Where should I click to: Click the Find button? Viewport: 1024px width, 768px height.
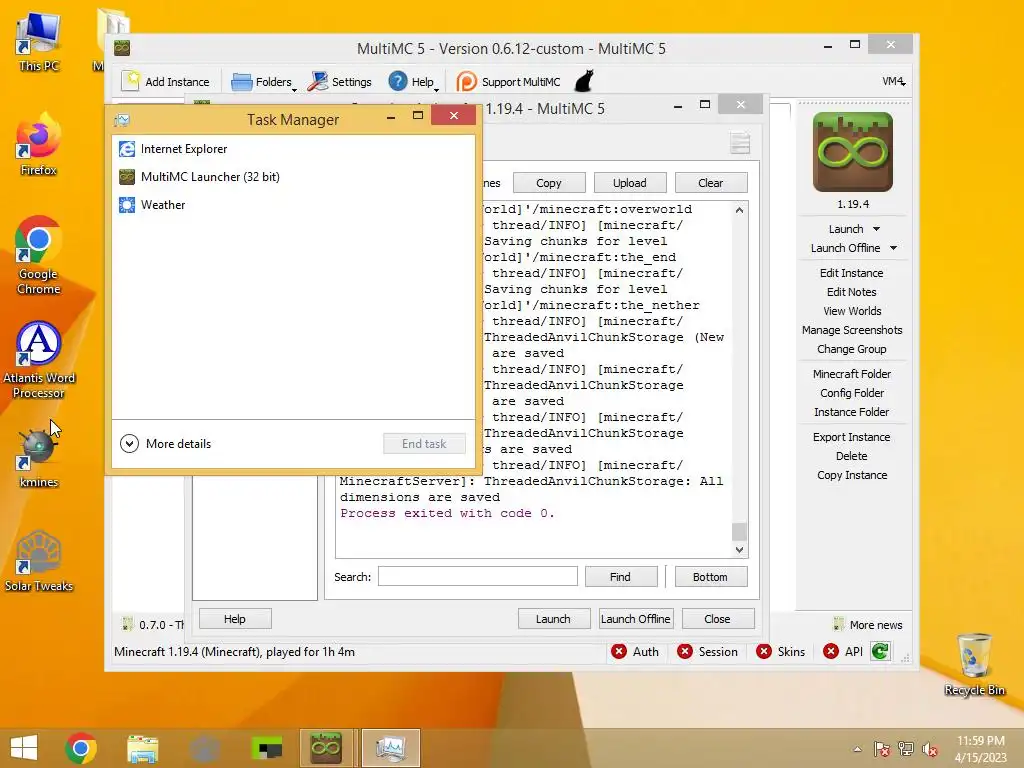click(620, 577)
